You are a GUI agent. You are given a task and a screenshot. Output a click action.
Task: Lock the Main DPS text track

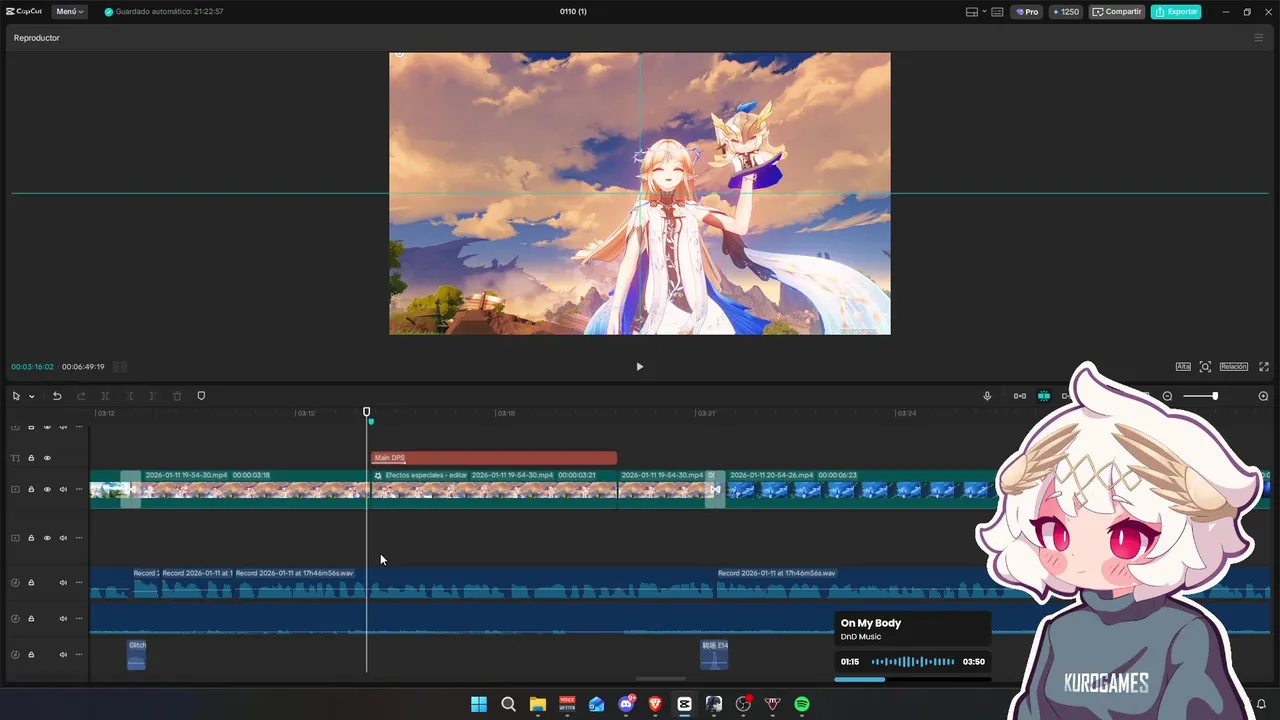coord(31,458)
